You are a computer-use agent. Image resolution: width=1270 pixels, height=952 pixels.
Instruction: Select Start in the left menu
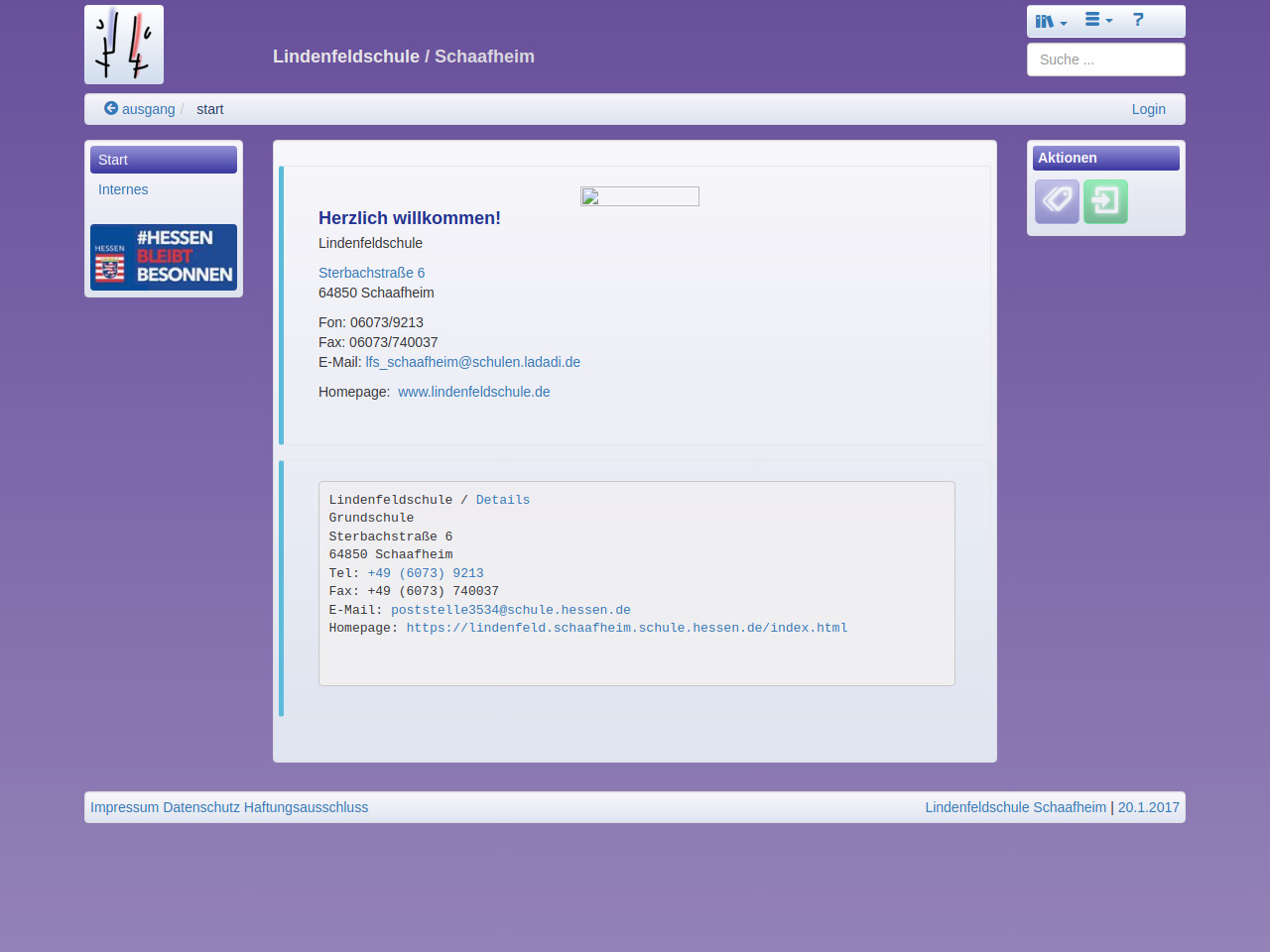[164, 160]
